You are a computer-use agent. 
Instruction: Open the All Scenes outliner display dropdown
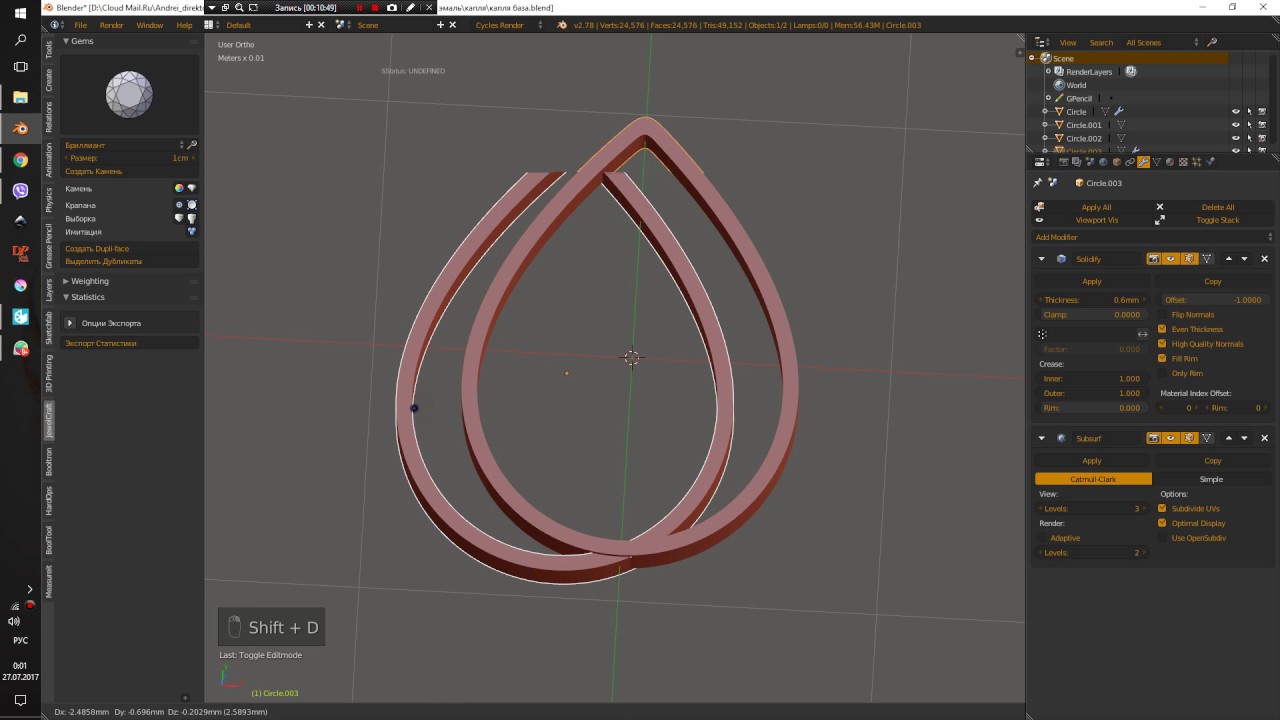point(1160,42)
